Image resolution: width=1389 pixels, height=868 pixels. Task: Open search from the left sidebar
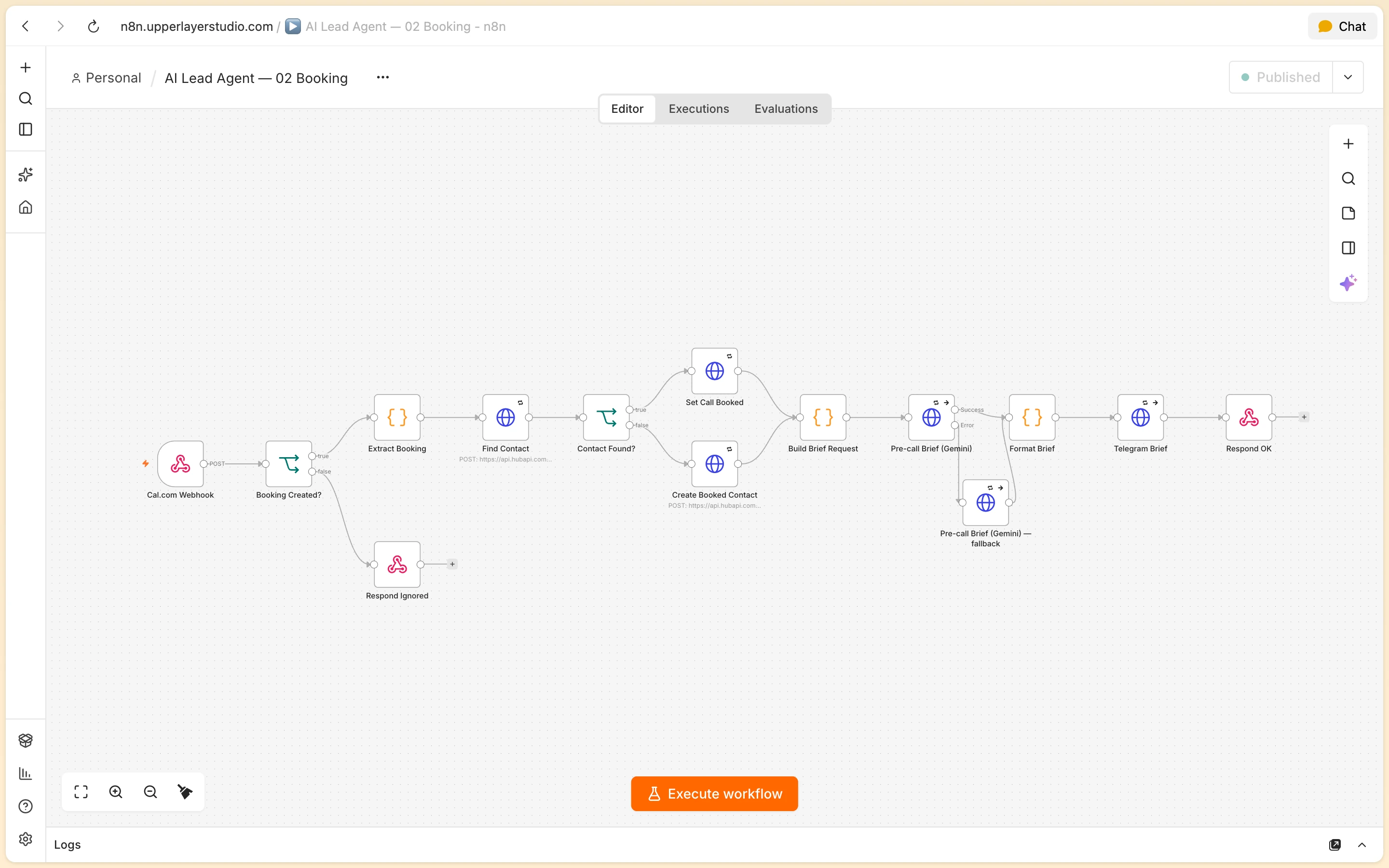[25, 99]
